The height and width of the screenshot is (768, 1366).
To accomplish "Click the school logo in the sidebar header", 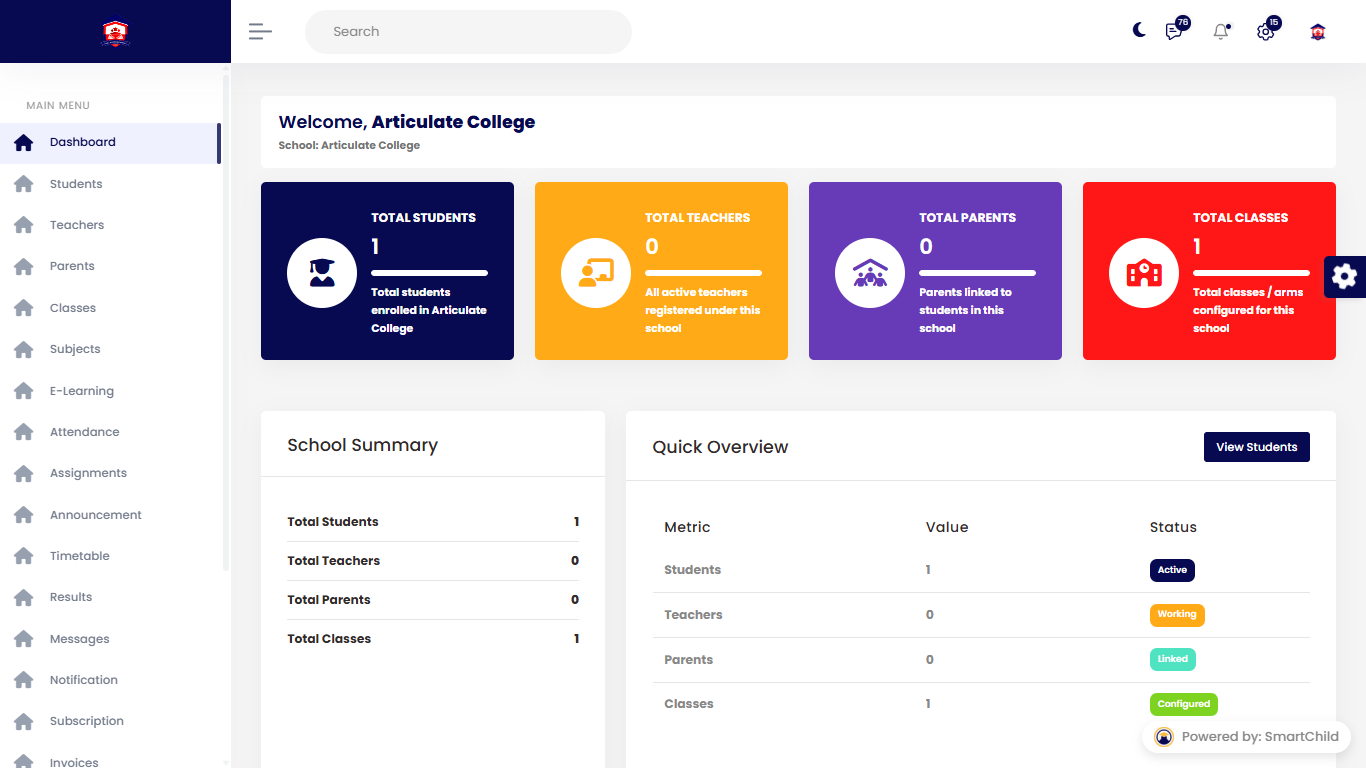I will pos(116,33).
